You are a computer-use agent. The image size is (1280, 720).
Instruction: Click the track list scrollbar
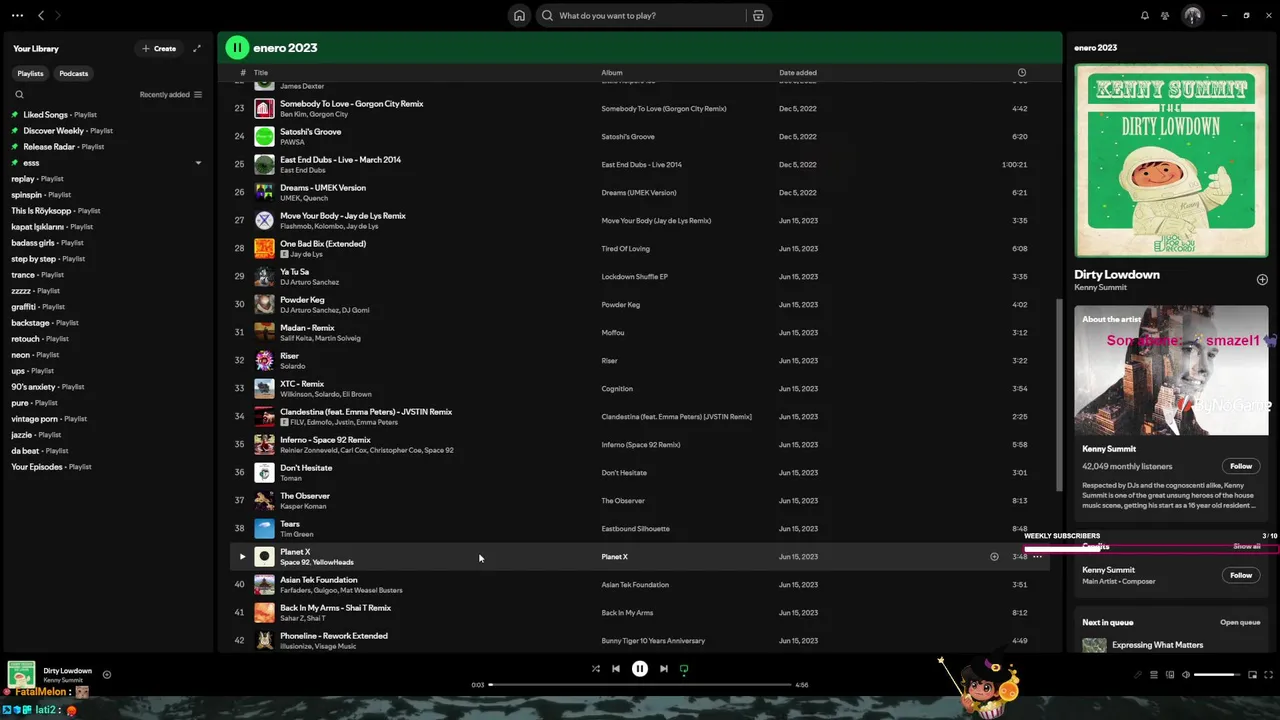(x=1059, y=395)
